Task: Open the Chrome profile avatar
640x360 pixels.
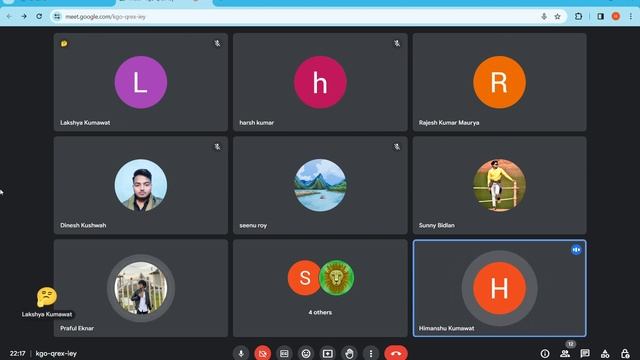Action: (x=616, y=16)
